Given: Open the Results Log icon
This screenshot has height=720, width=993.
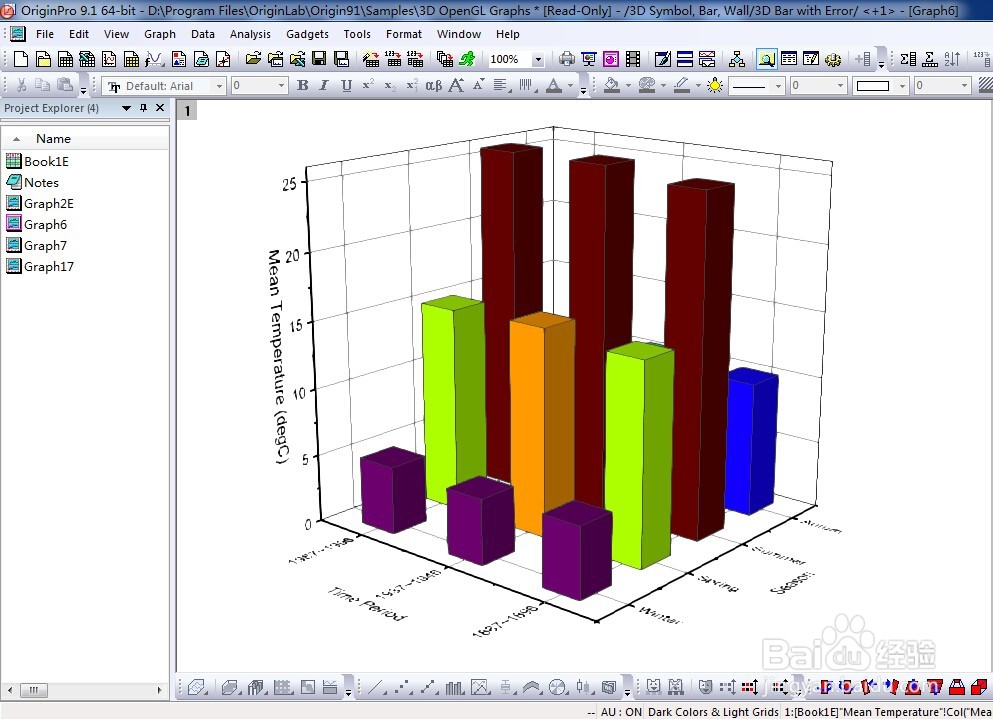Looking at the screenshot, I should coord(789,60).
